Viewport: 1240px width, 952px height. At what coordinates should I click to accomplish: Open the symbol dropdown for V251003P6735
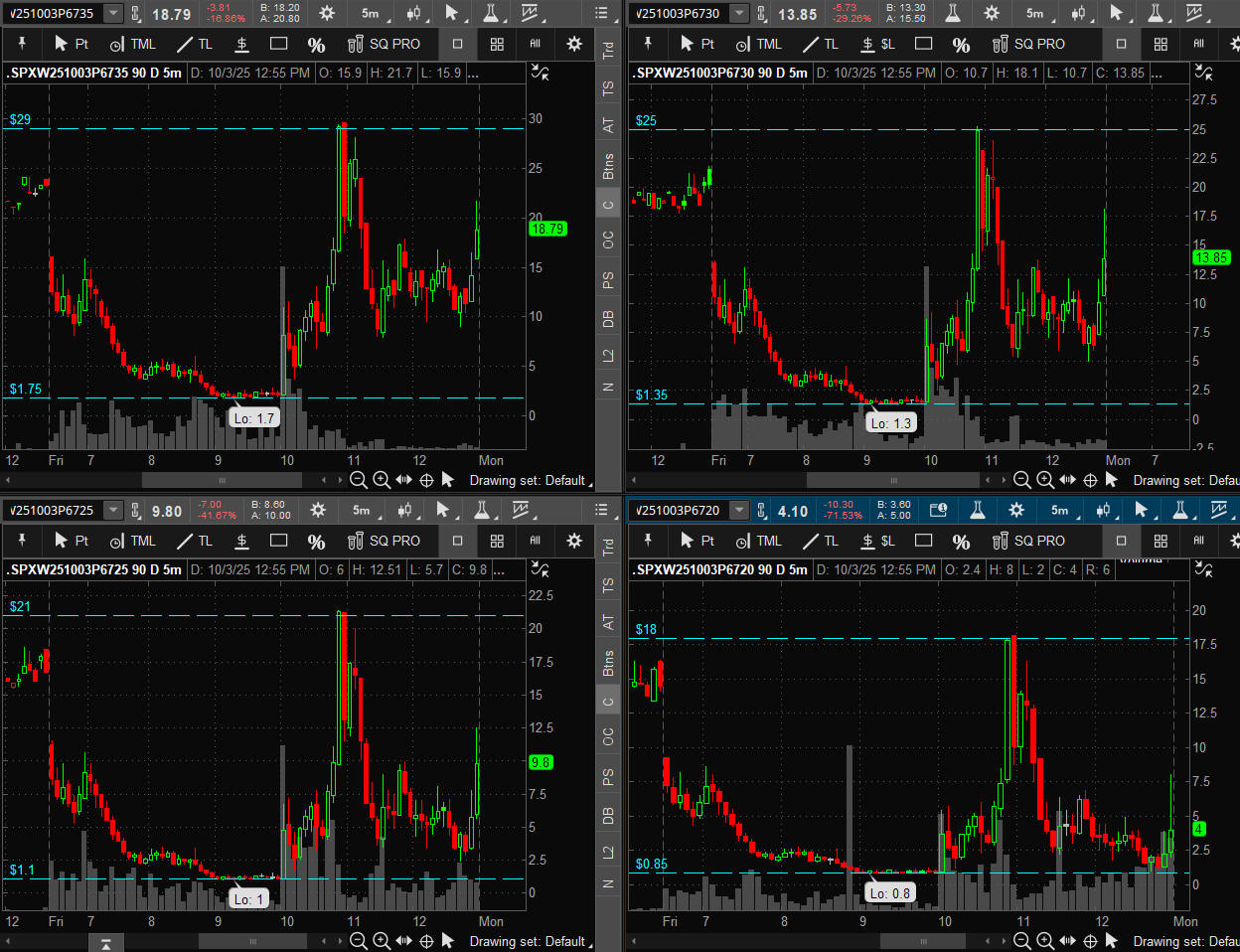113,14
